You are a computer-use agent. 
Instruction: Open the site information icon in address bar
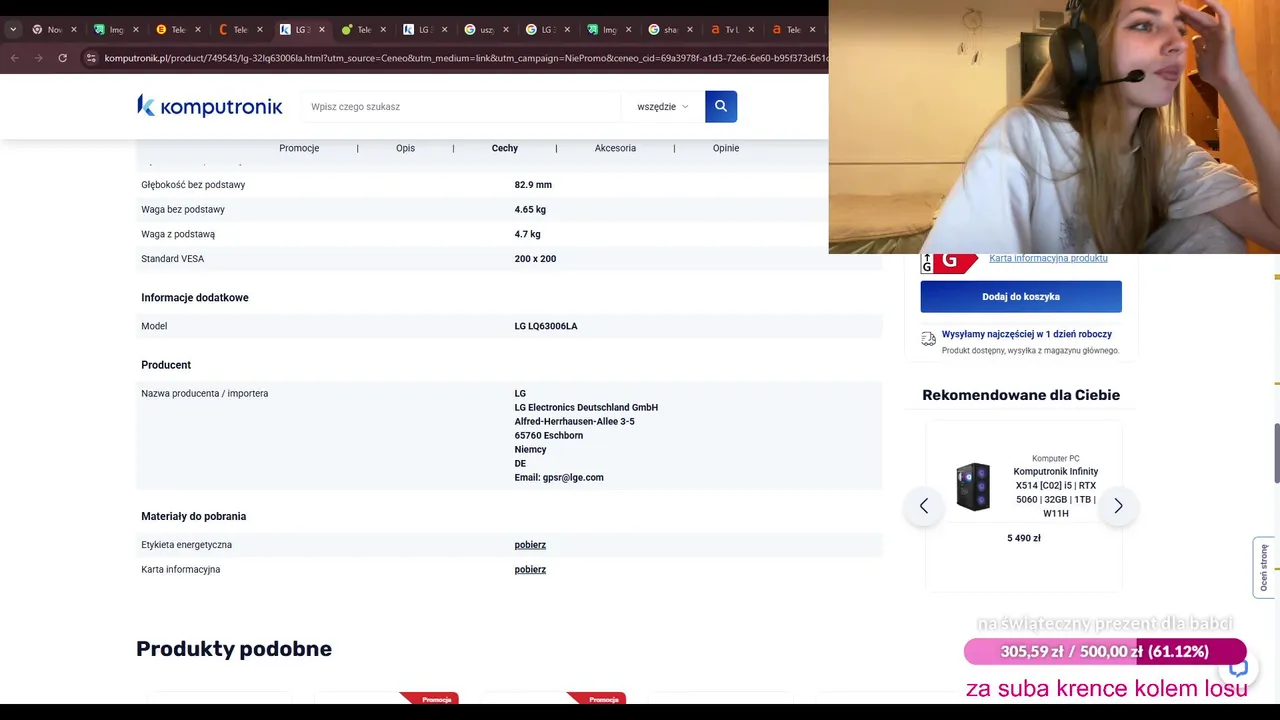pos(91,58)
